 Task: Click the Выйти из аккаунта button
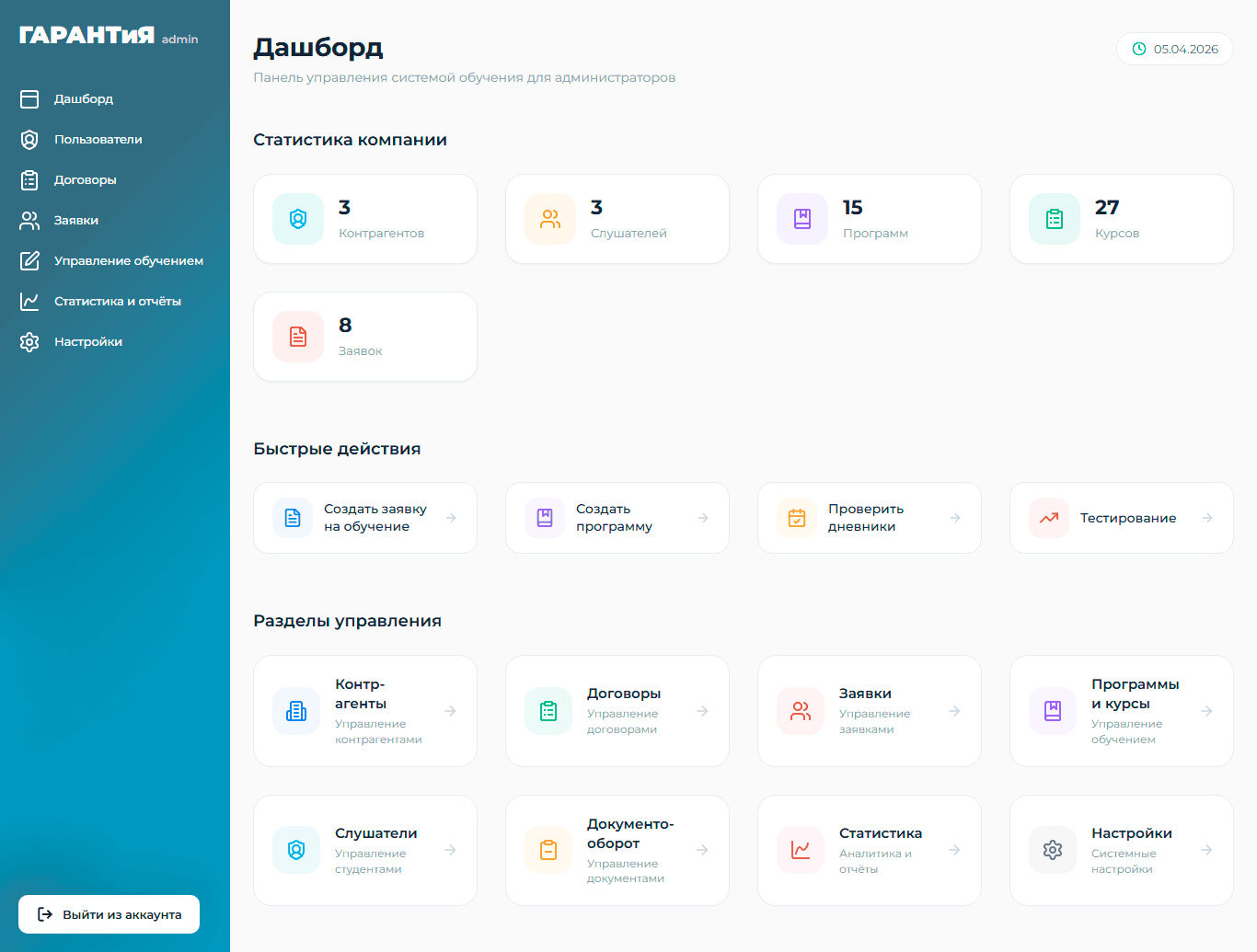pos(109,914)
